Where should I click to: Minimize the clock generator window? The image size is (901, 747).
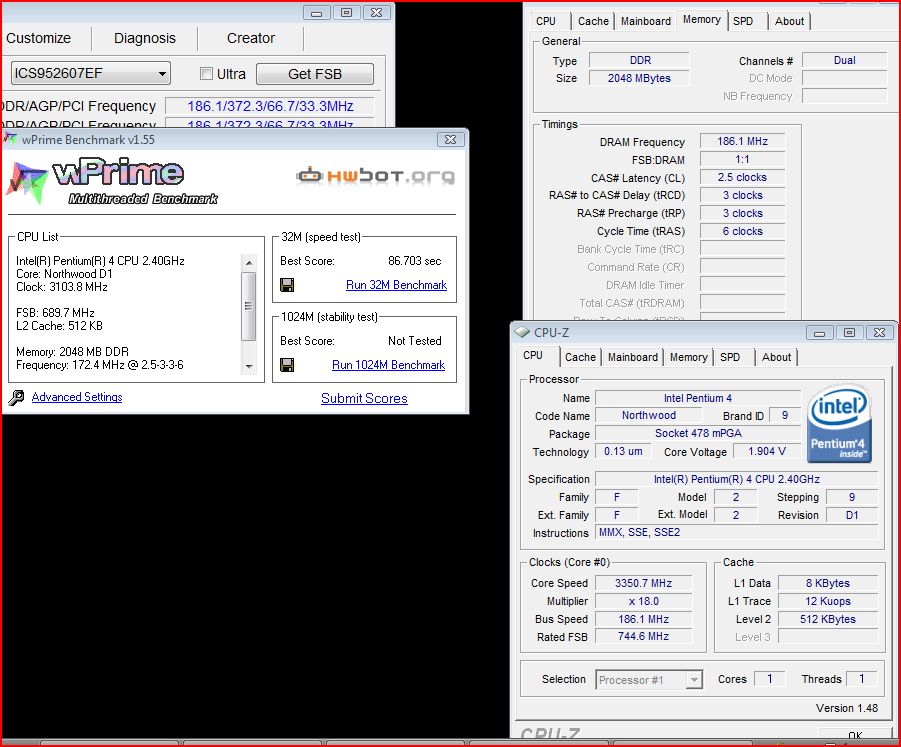[317, 13]
